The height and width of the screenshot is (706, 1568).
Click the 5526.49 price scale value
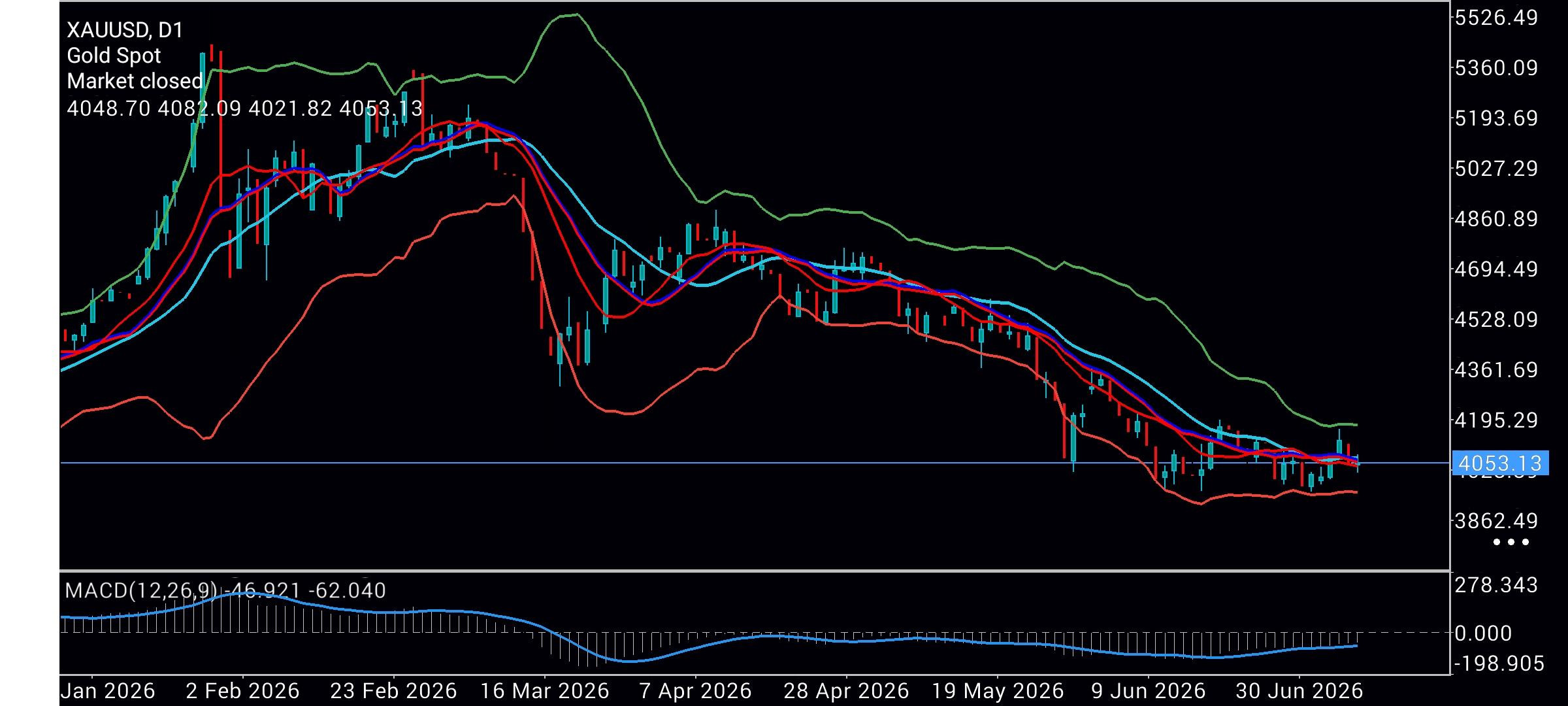1496,18
